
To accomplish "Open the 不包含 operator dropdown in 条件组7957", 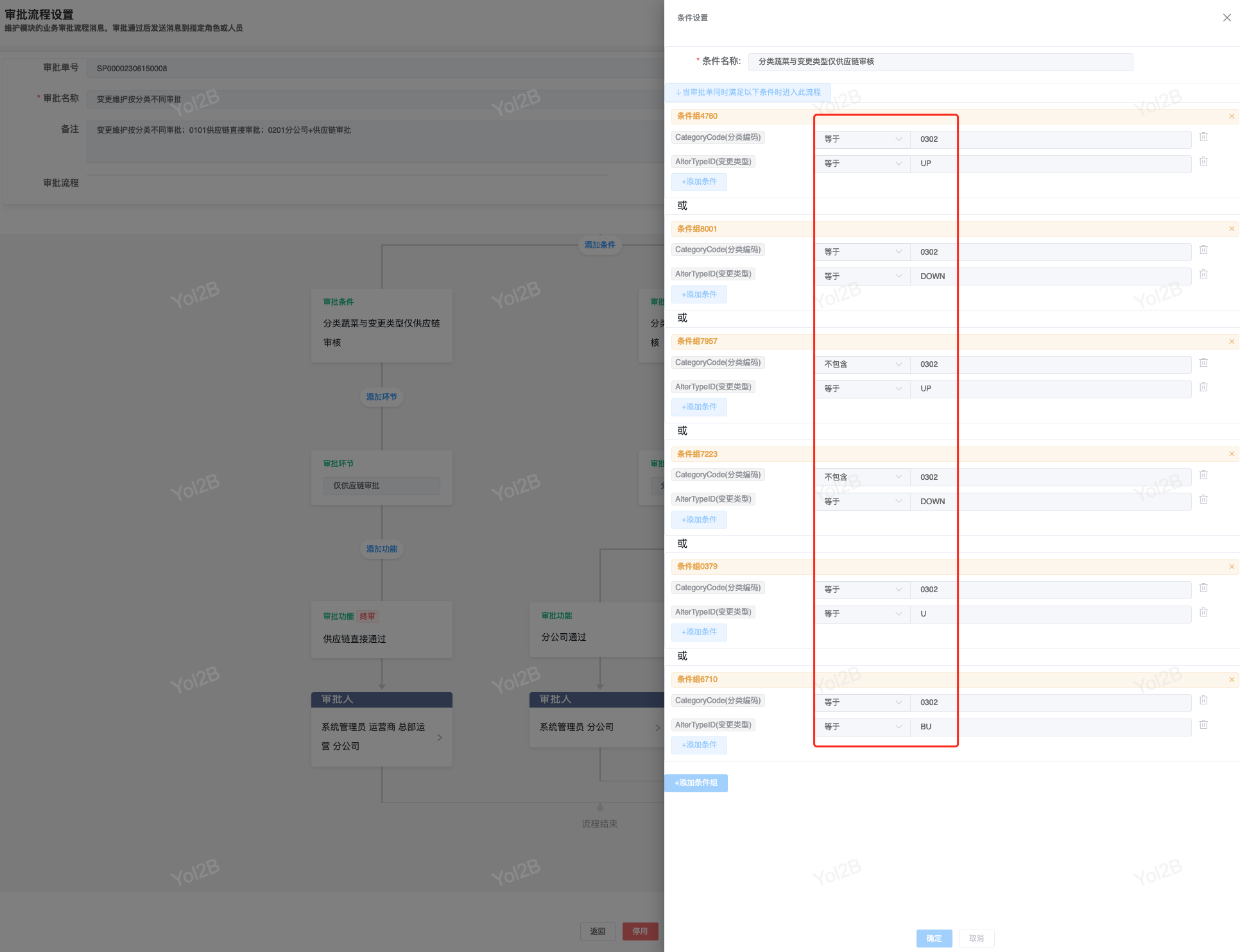I will 862,364.
